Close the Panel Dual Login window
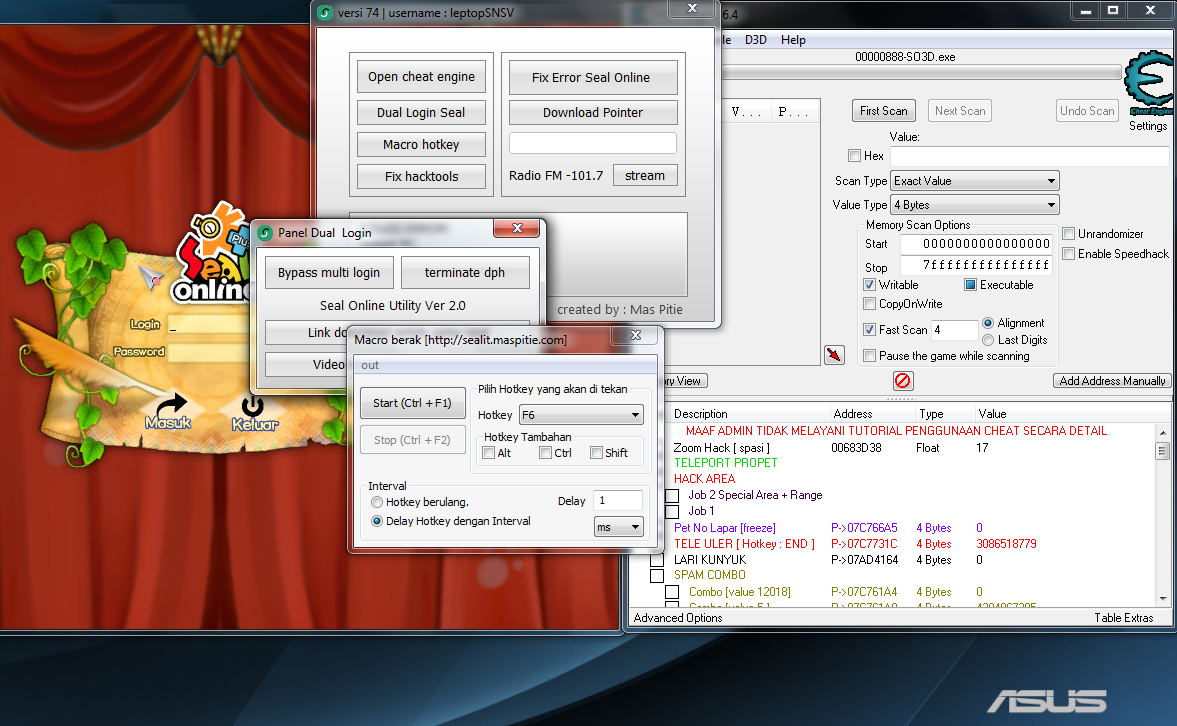The image size is (1177, 726). 516,228
